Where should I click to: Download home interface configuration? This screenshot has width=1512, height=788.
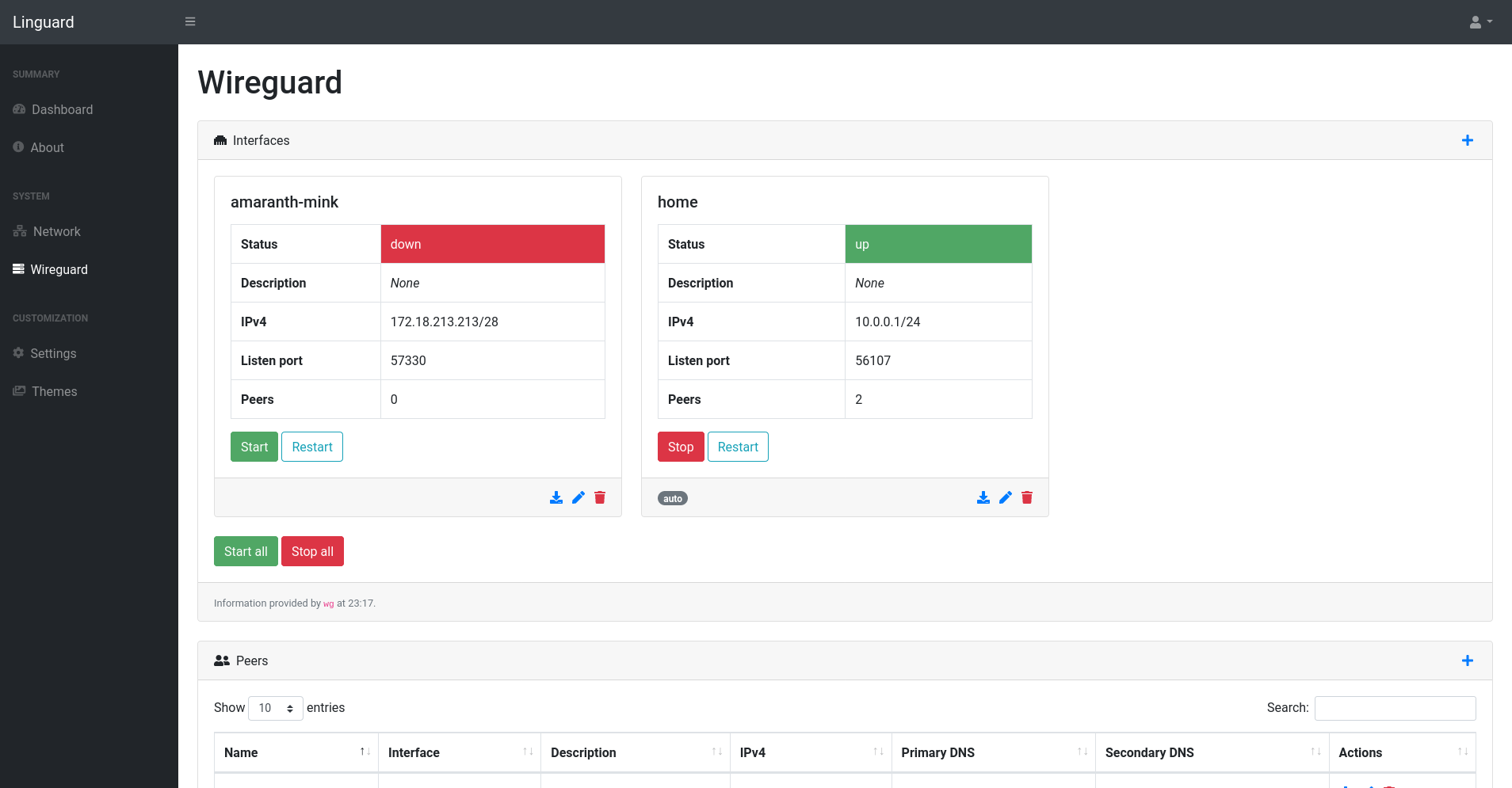pos(983,497)
